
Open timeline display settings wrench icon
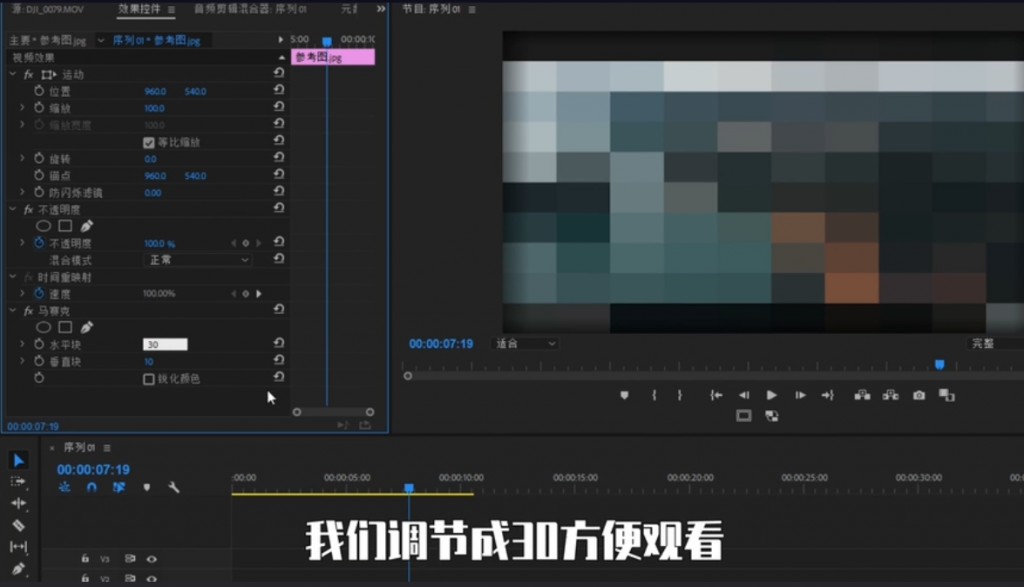coord(173,488)
